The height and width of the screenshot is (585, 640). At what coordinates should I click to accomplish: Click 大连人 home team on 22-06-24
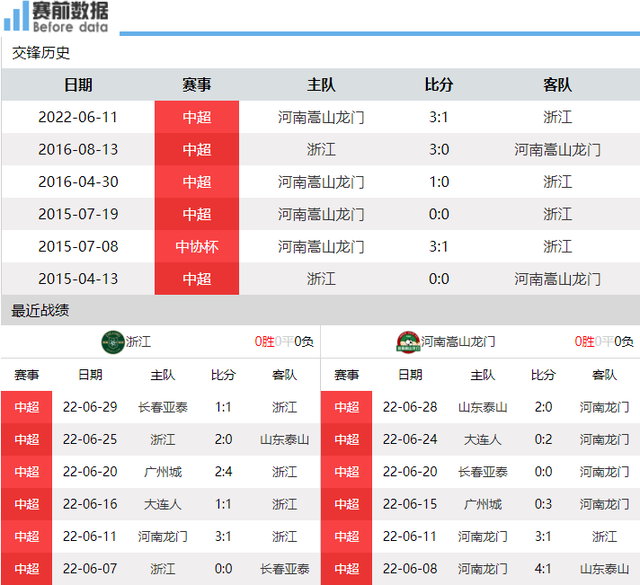point(482,439)
